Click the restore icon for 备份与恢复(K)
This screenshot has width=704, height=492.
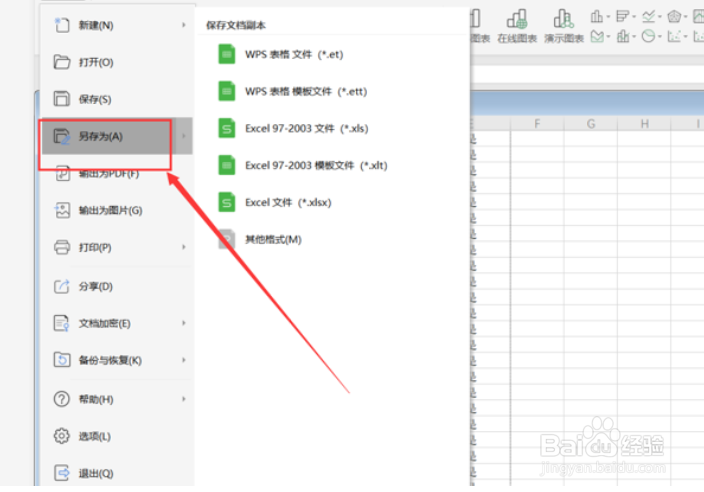click(x=62, y=360)
